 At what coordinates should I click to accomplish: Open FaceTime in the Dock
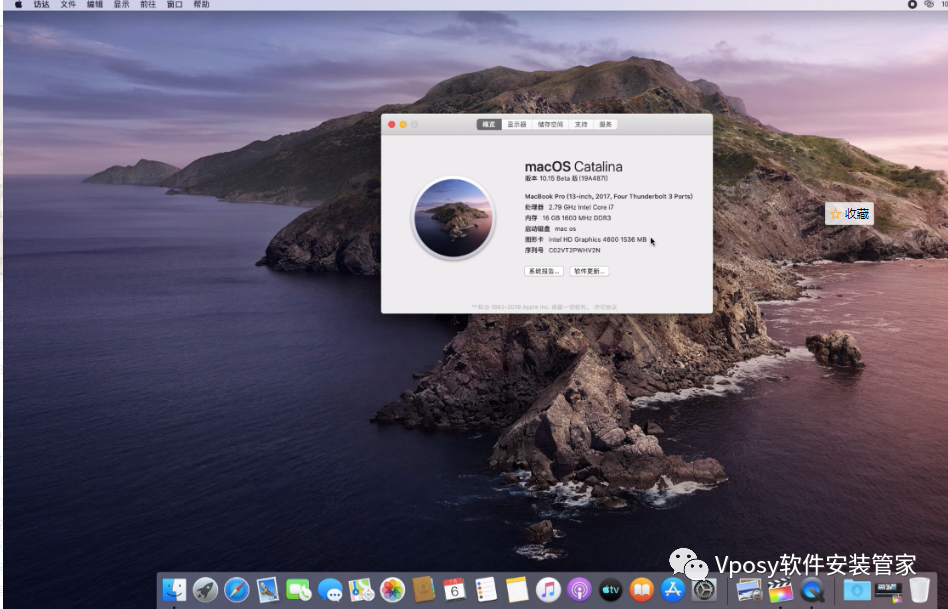298,590
